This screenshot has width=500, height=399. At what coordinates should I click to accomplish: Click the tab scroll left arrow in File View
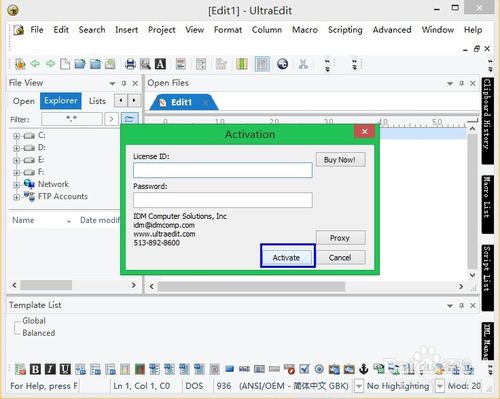[121, 100]
